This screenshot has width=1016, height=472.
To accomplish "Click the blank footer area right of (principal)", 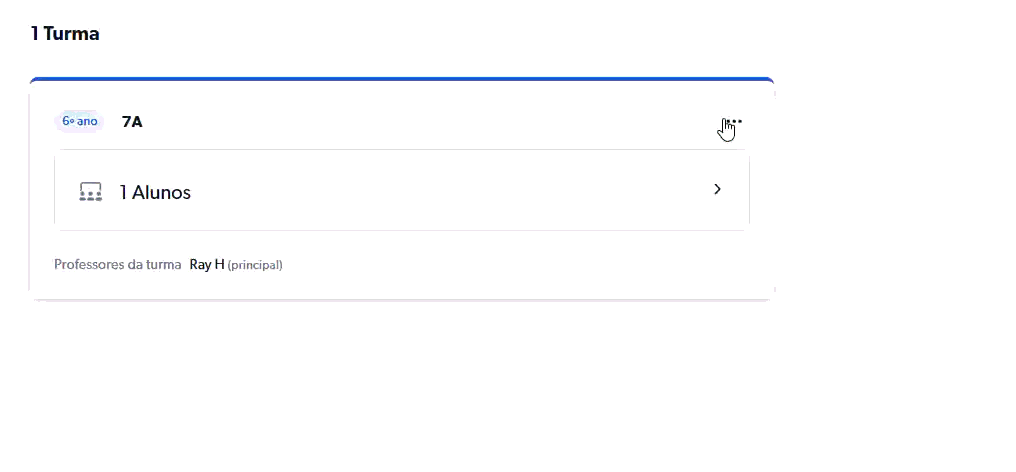I will 520,265.
